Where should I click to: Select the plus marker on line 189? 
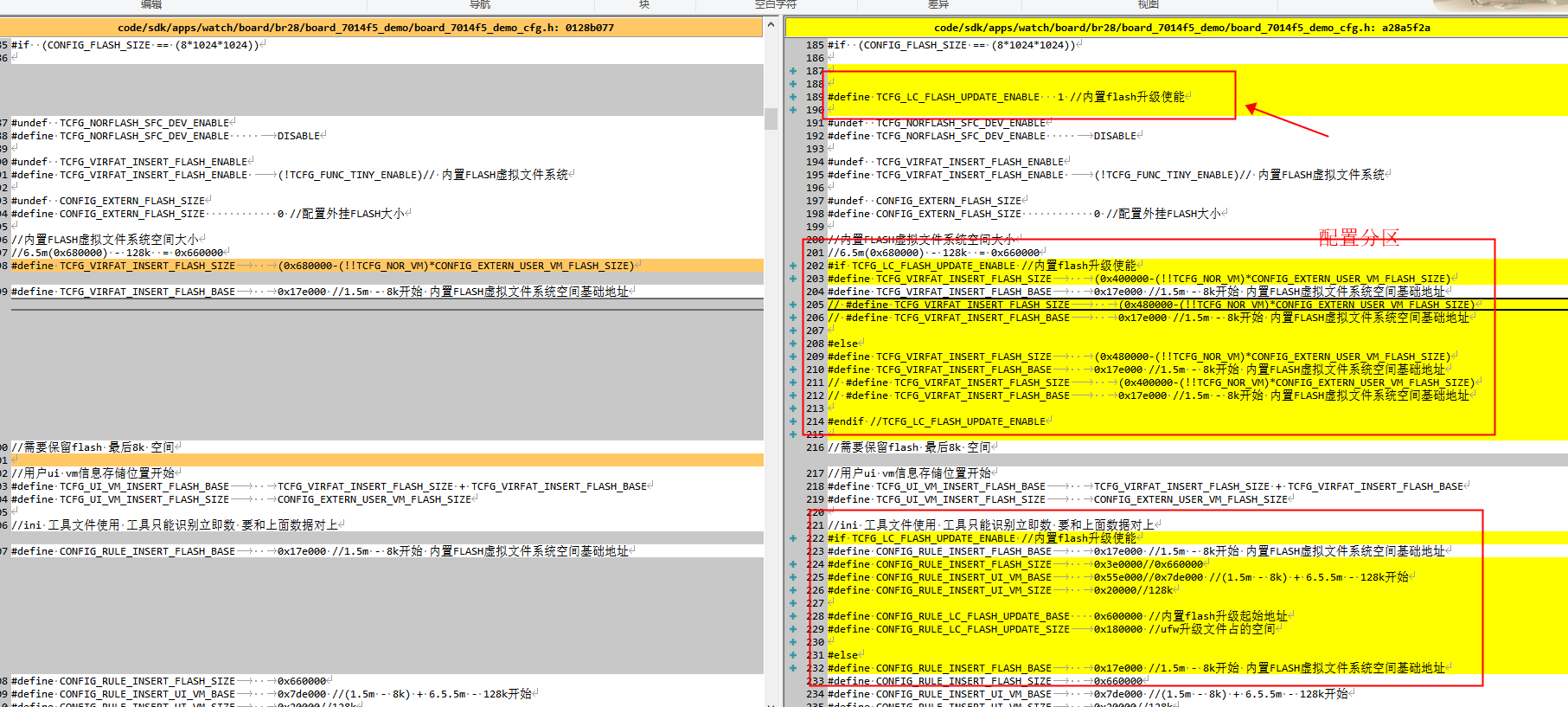(x=793, y=97)
